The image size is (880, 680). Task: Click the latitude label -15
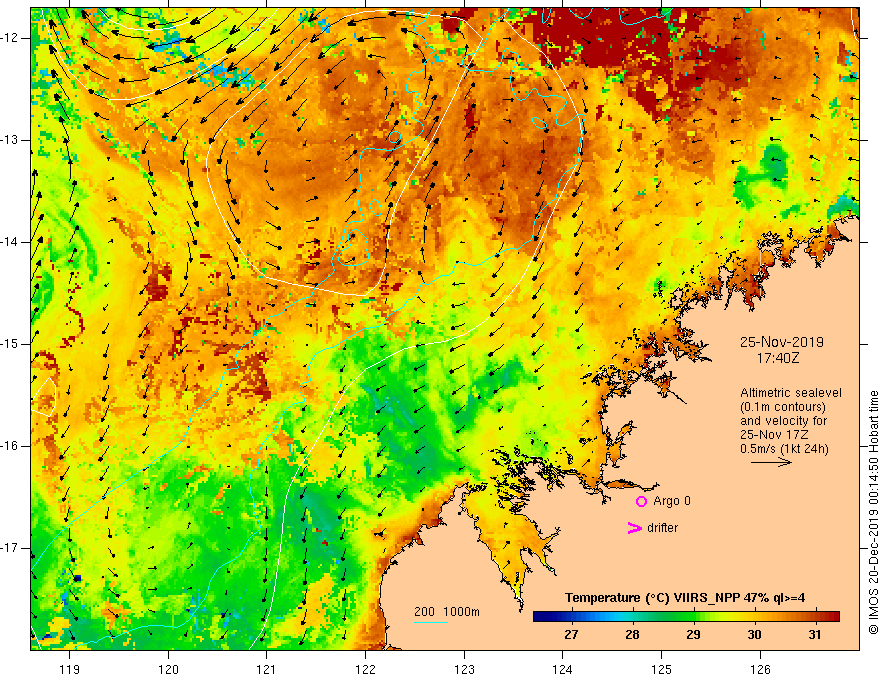[x=11, y=344]
